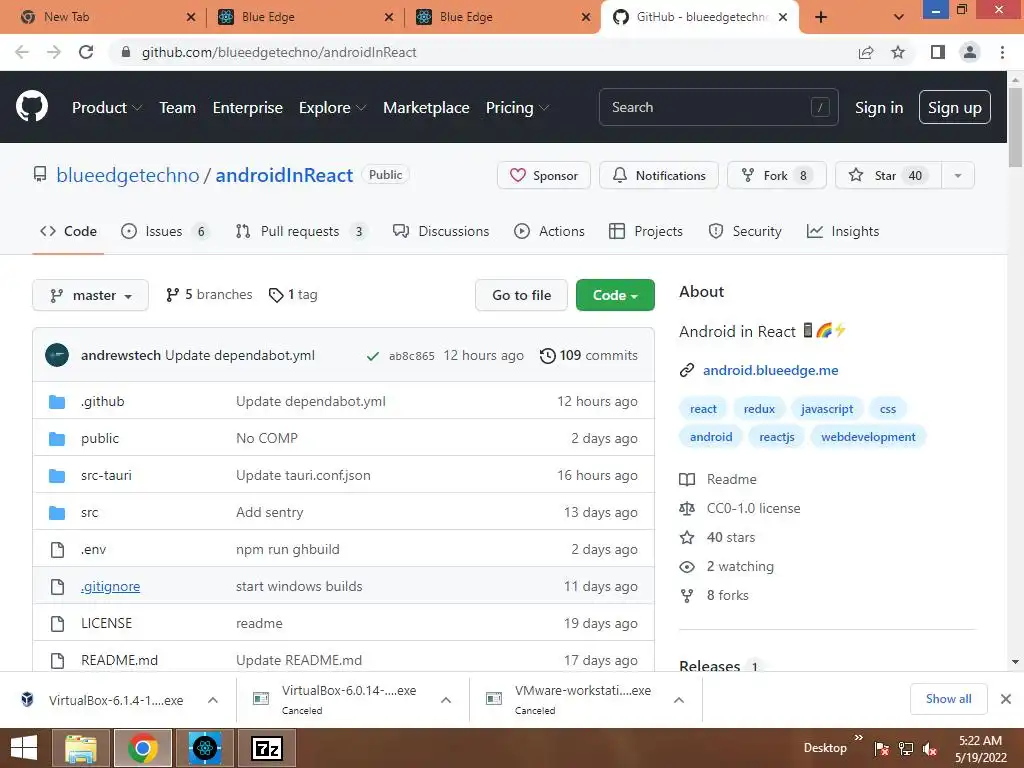Expand the Star lists dropdown arrow
The image size is (1024, 768).
(x=957, y=176)
